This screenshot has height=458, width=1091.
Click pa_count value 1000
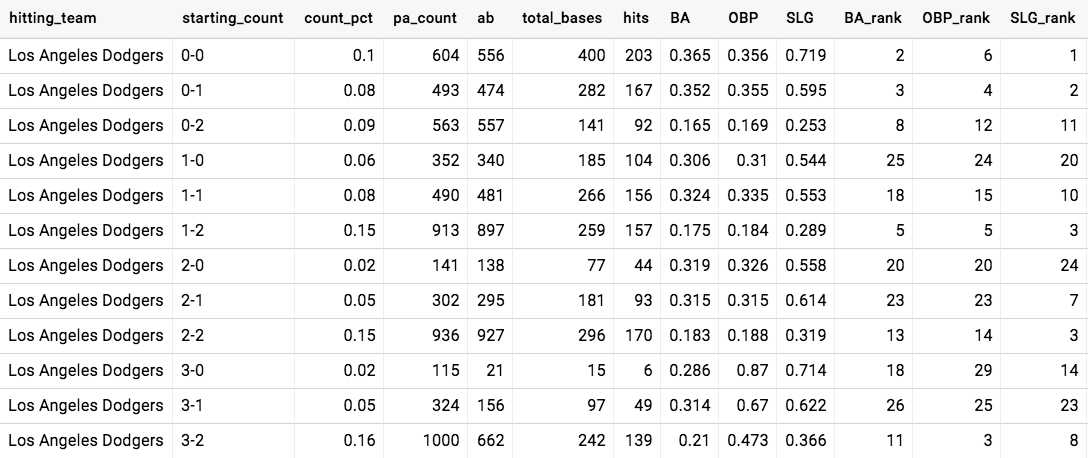tap(440, 441)
